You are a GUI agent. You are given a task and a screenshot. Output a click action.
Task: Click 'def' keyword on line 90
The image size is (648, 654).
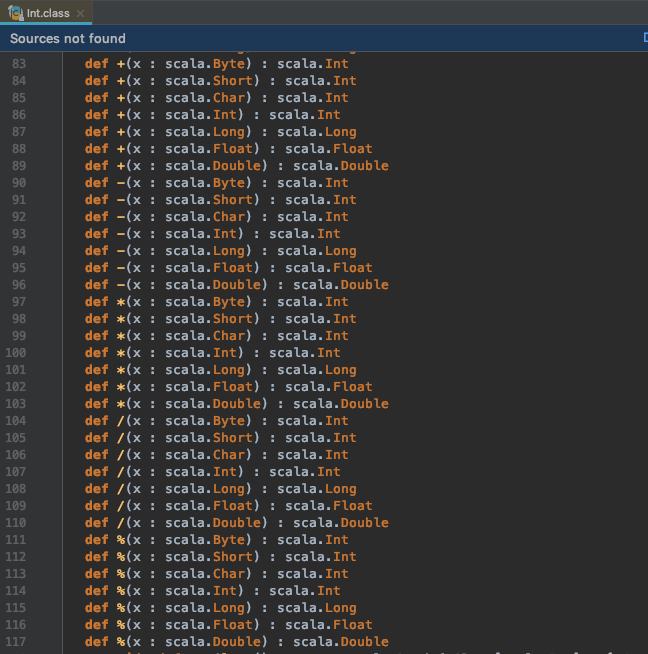point(97,183)
